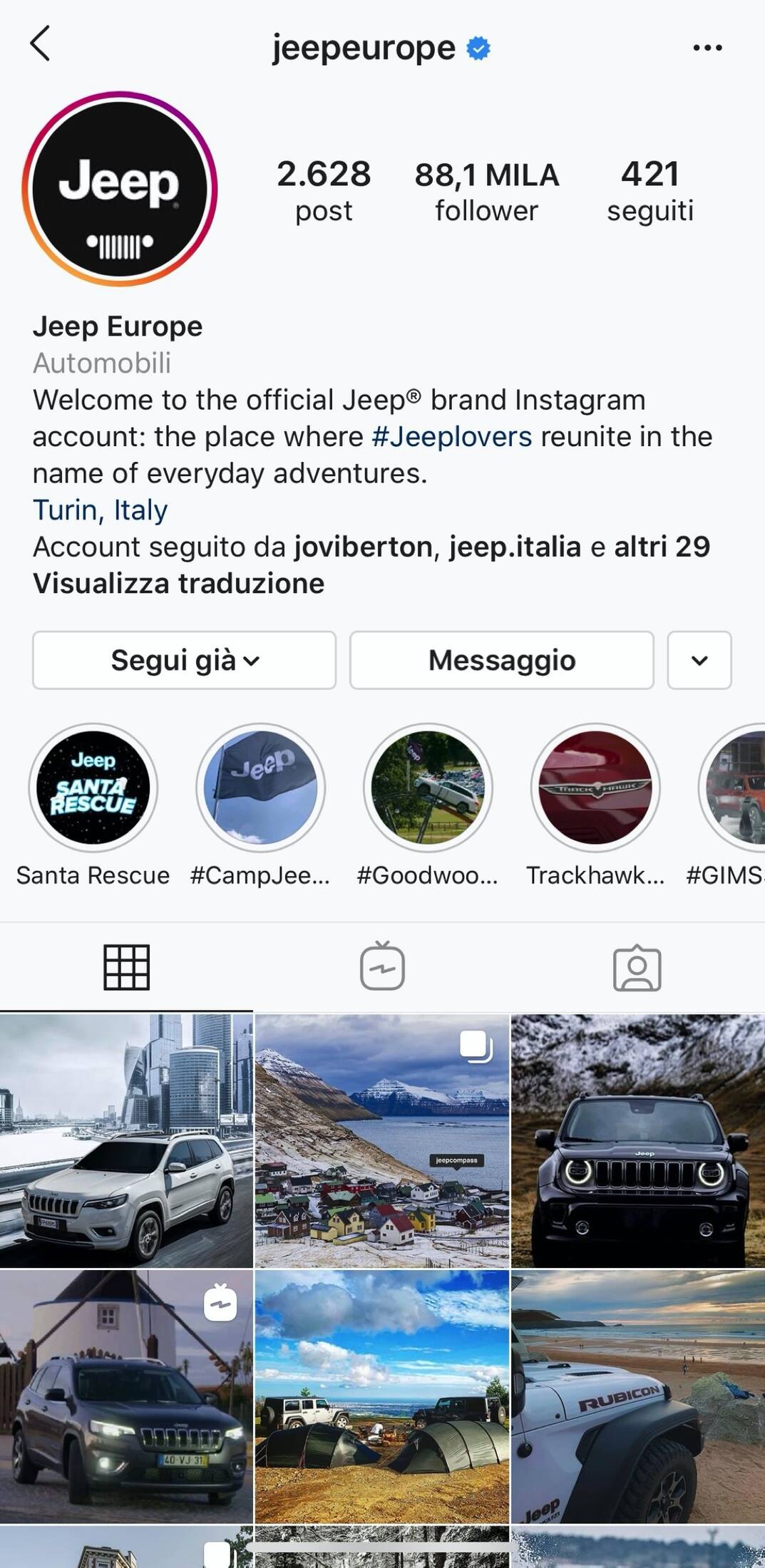Open the black Renegade front-view post

[638, 1141]
